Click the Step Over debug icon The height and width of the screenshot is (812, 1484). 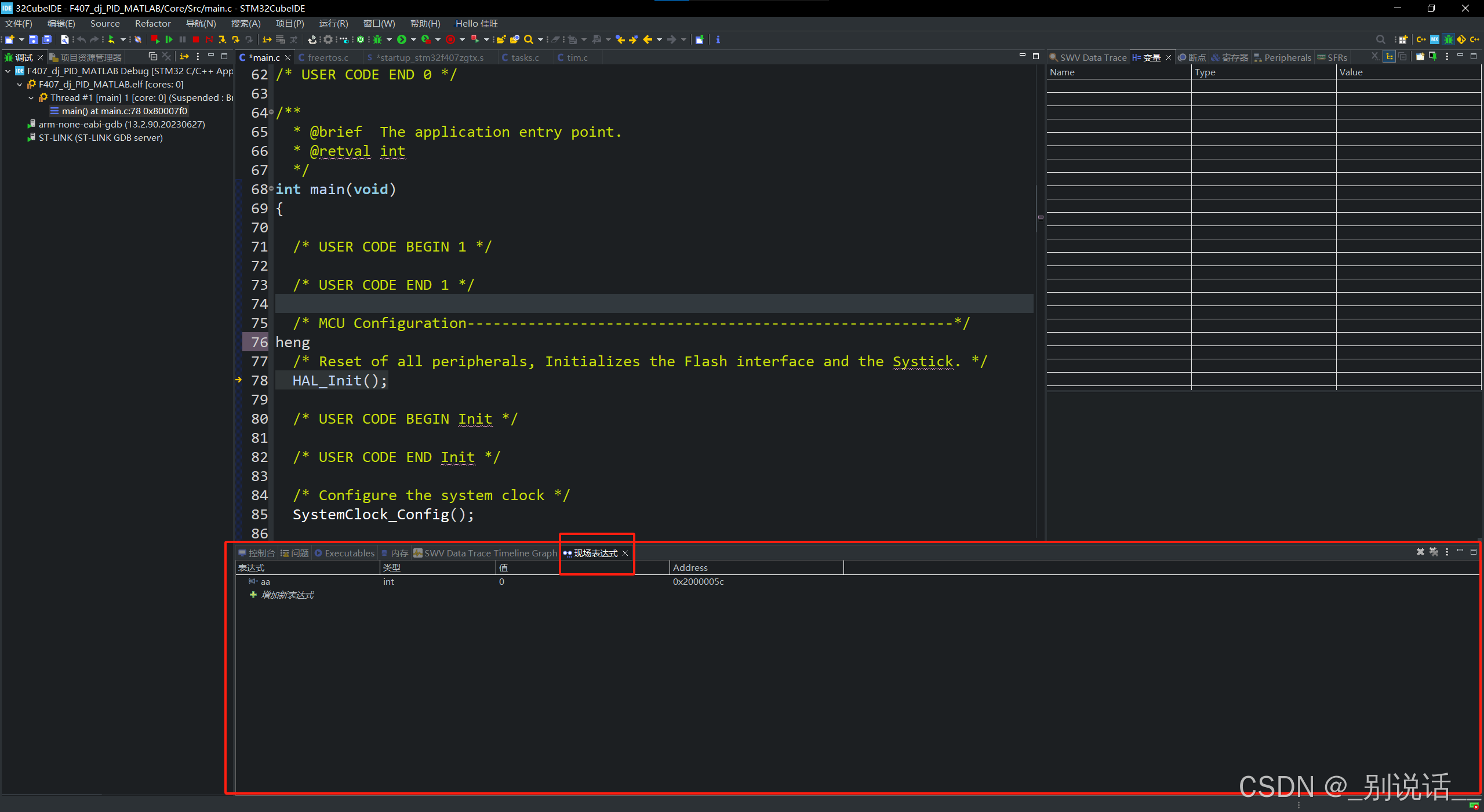(x=235, y=39)
